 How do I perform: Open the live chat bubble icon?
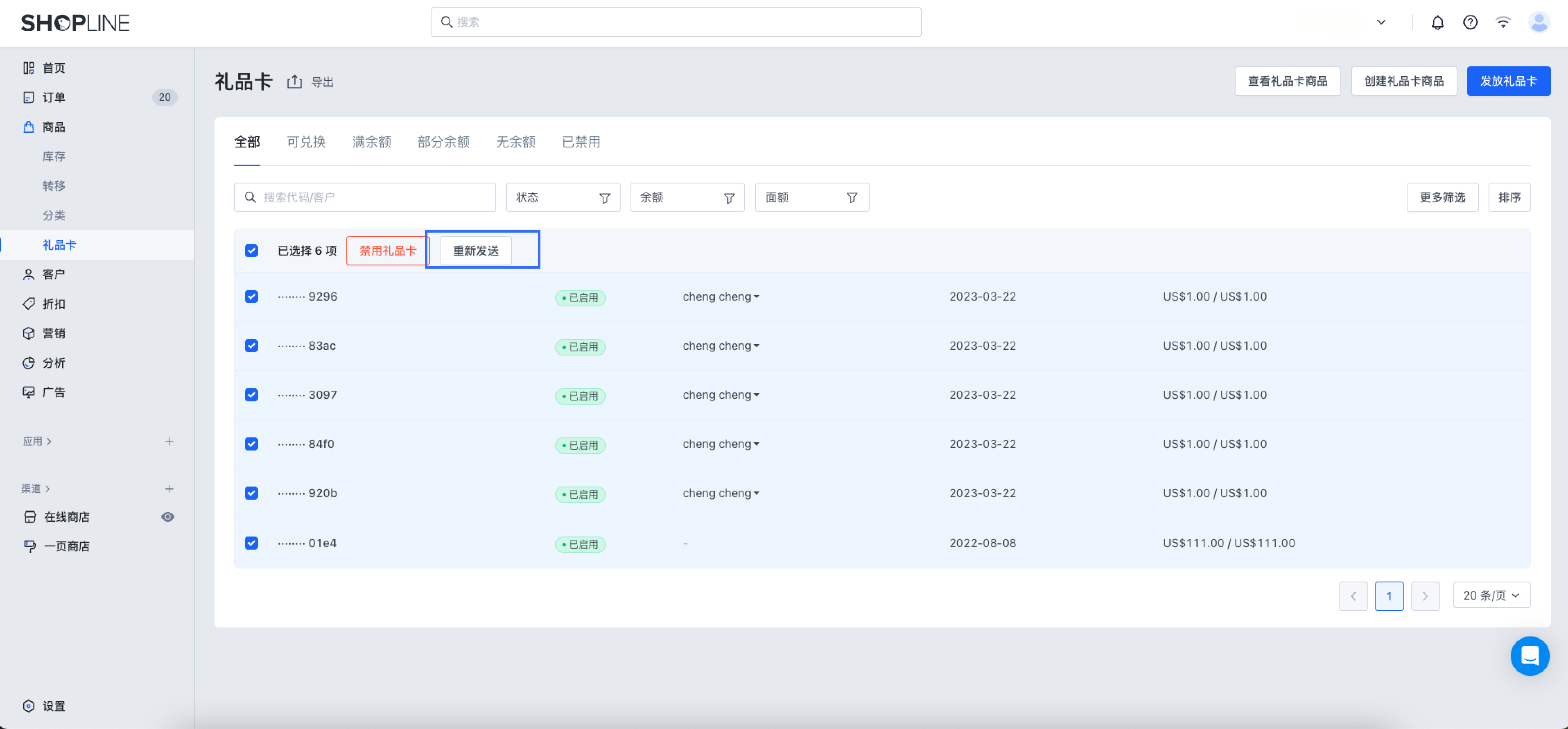click(1530, 656)
